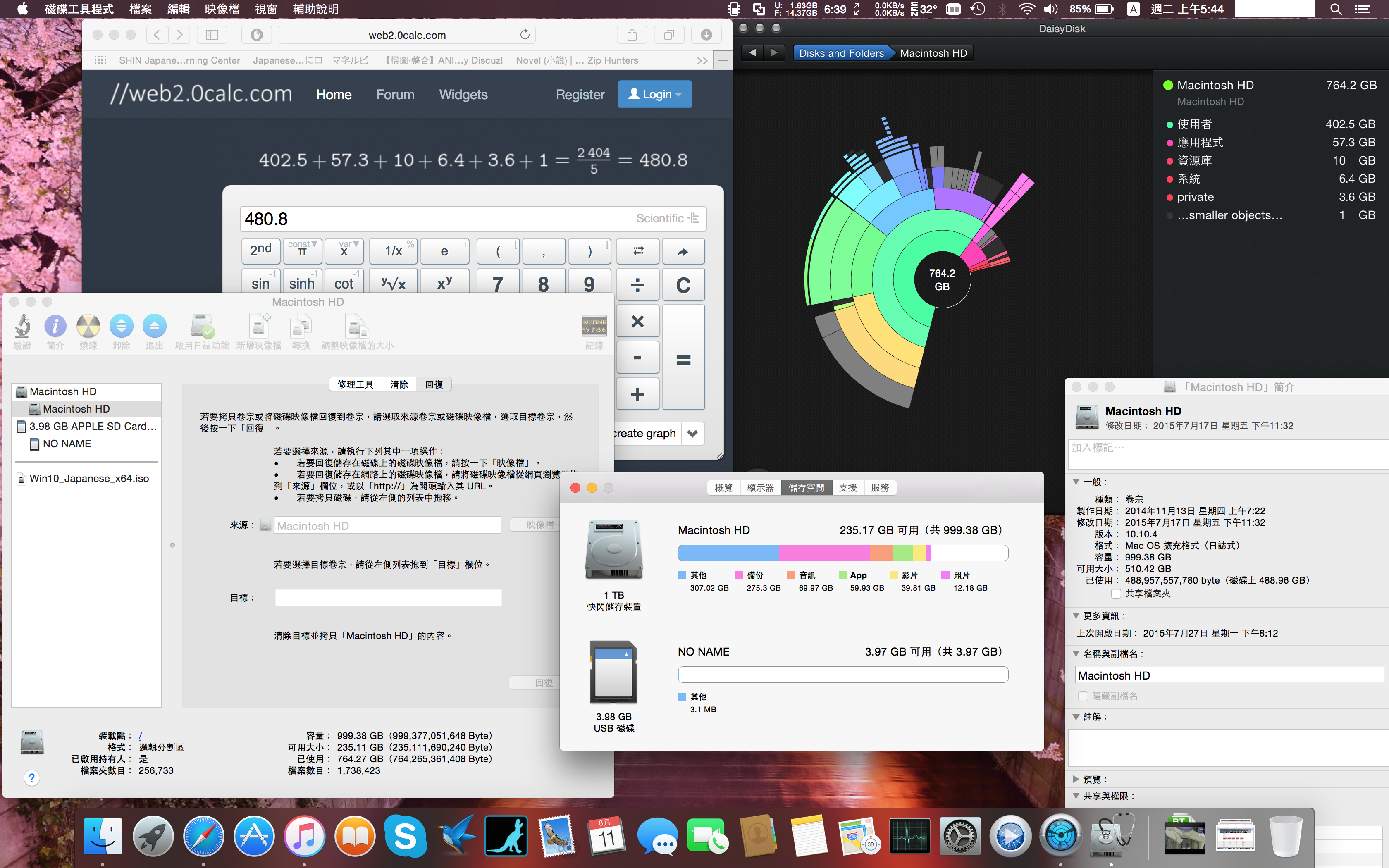Toggle the 2nd function key on the calculator
The image size is (1389, 868).
260,250
